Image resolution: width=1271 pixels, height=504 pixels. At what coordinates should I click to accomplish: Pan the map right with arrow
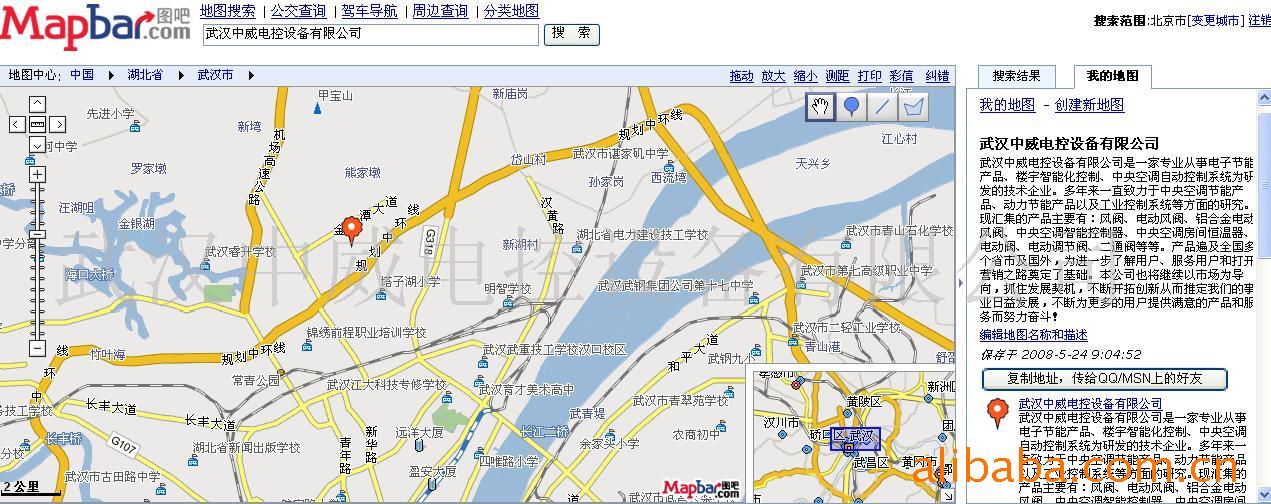[58, 124]
